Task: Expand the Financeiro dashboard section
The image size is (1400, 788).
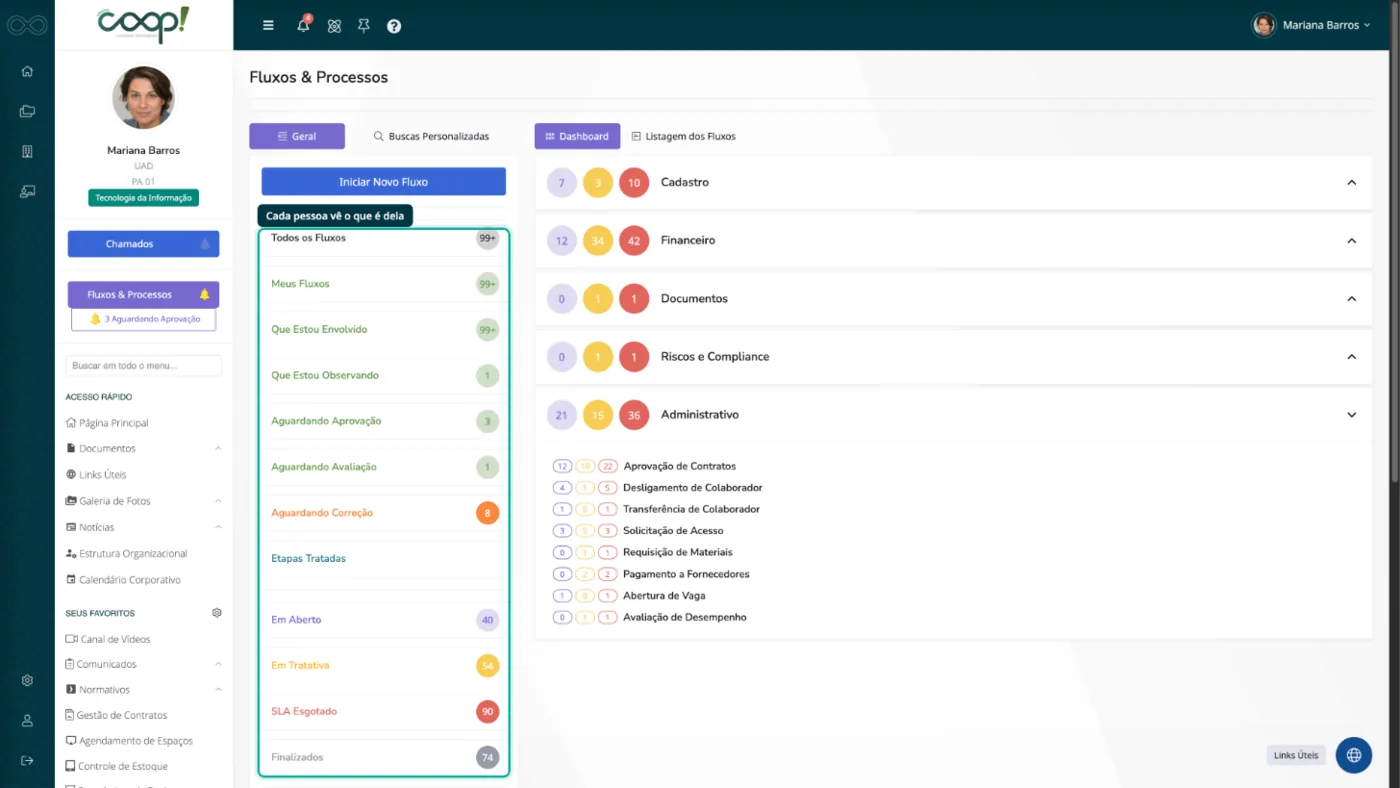Action: 1351,241
